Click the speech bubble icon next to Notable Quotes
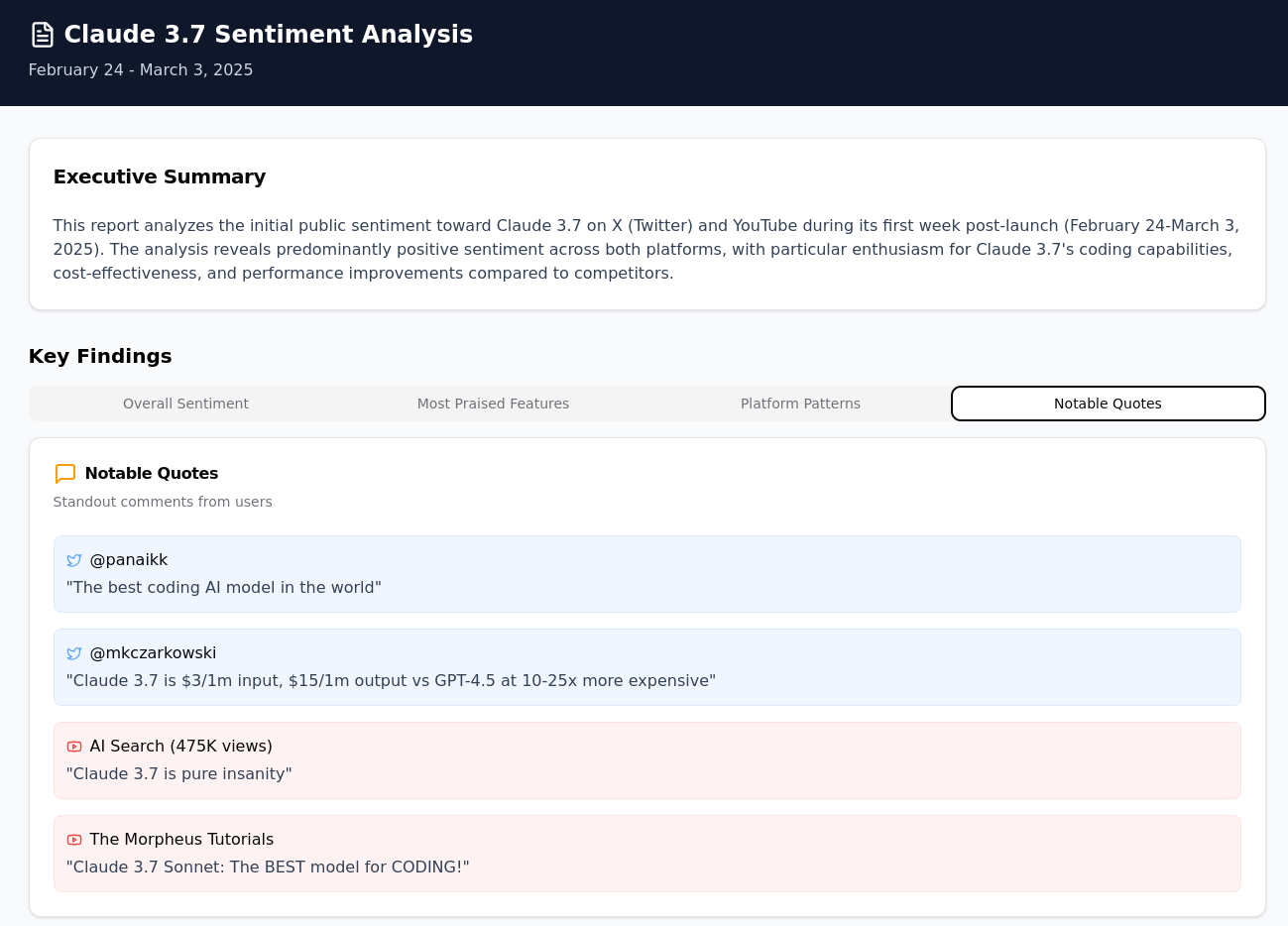This screenshot has height=926, width=1288. pos(65,474)
